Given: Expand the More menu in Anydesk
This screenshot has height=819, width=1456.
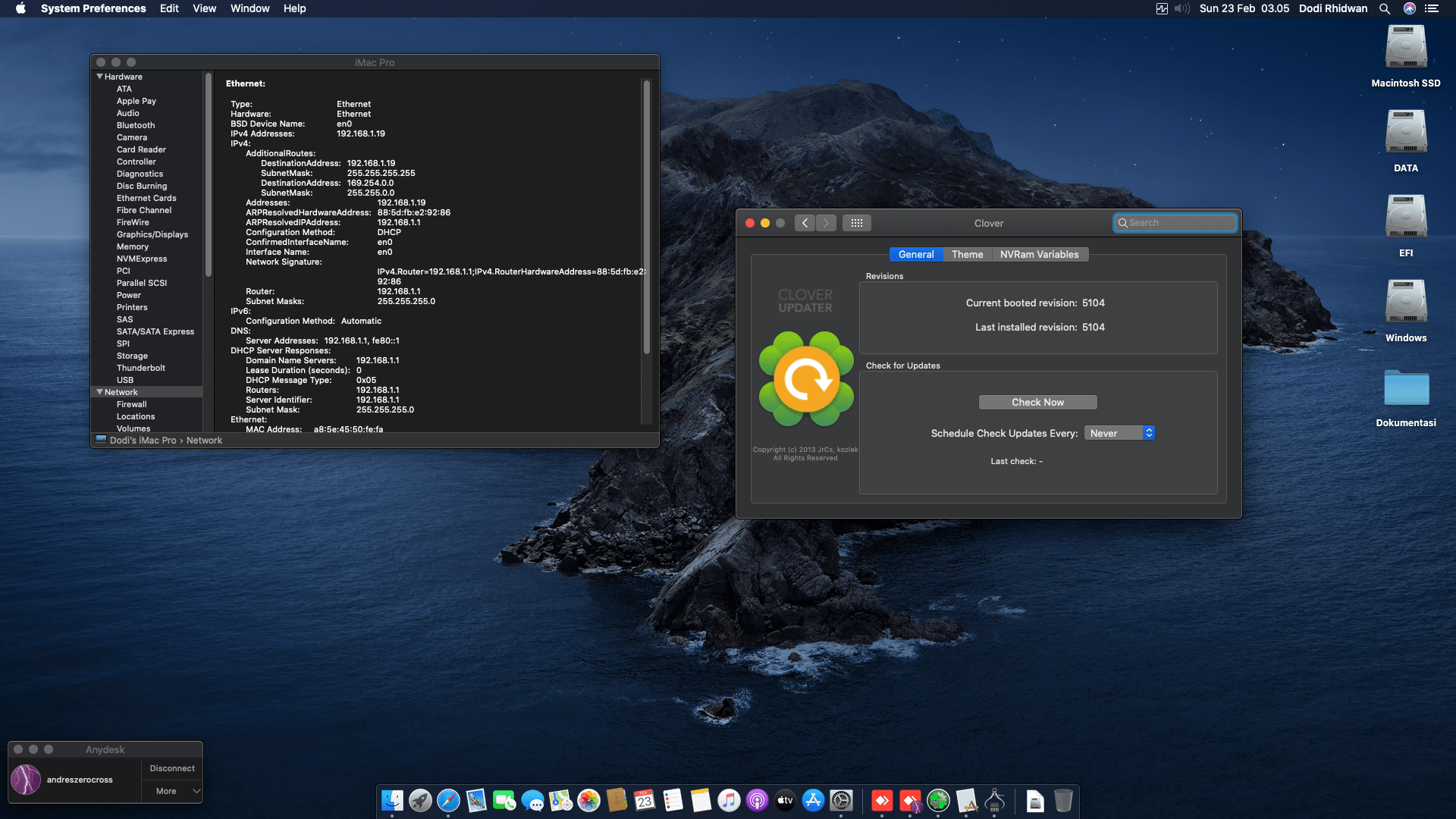Looking at the screenshot, I should pos(172,791).
